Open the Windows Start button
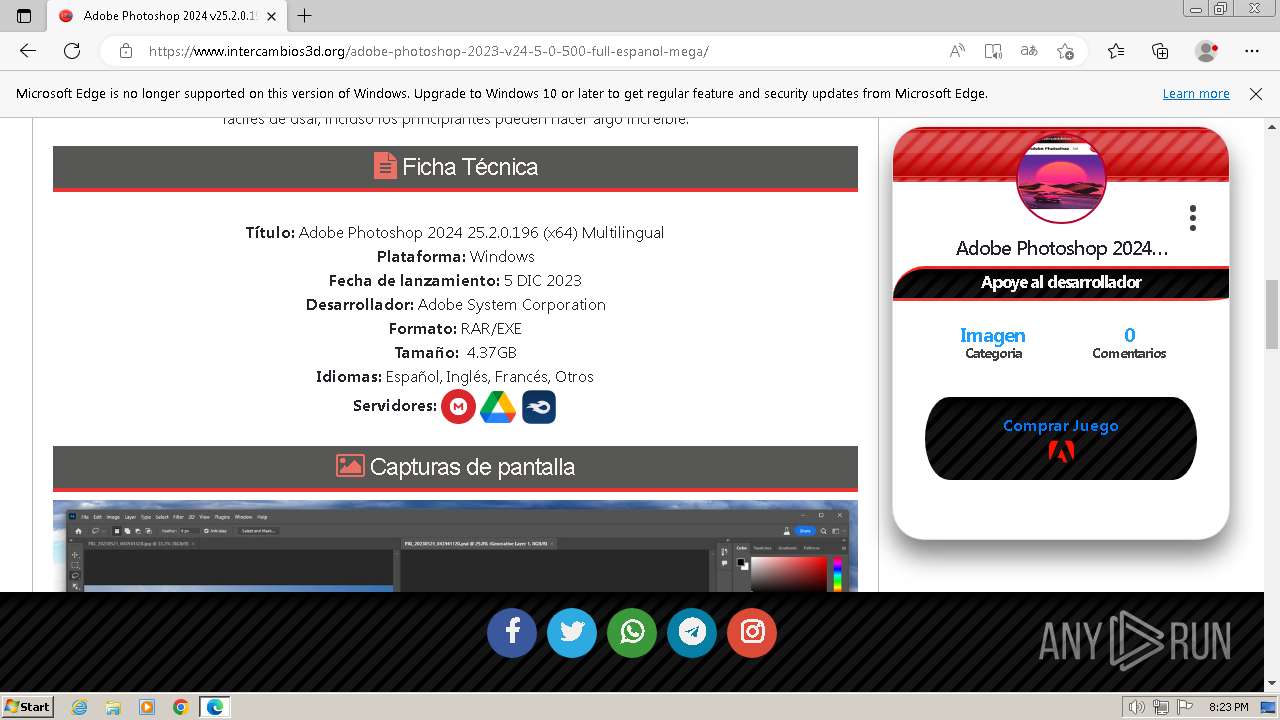Image resolution: width=1280 pixels, height=720 pixels. pos(27,706)
